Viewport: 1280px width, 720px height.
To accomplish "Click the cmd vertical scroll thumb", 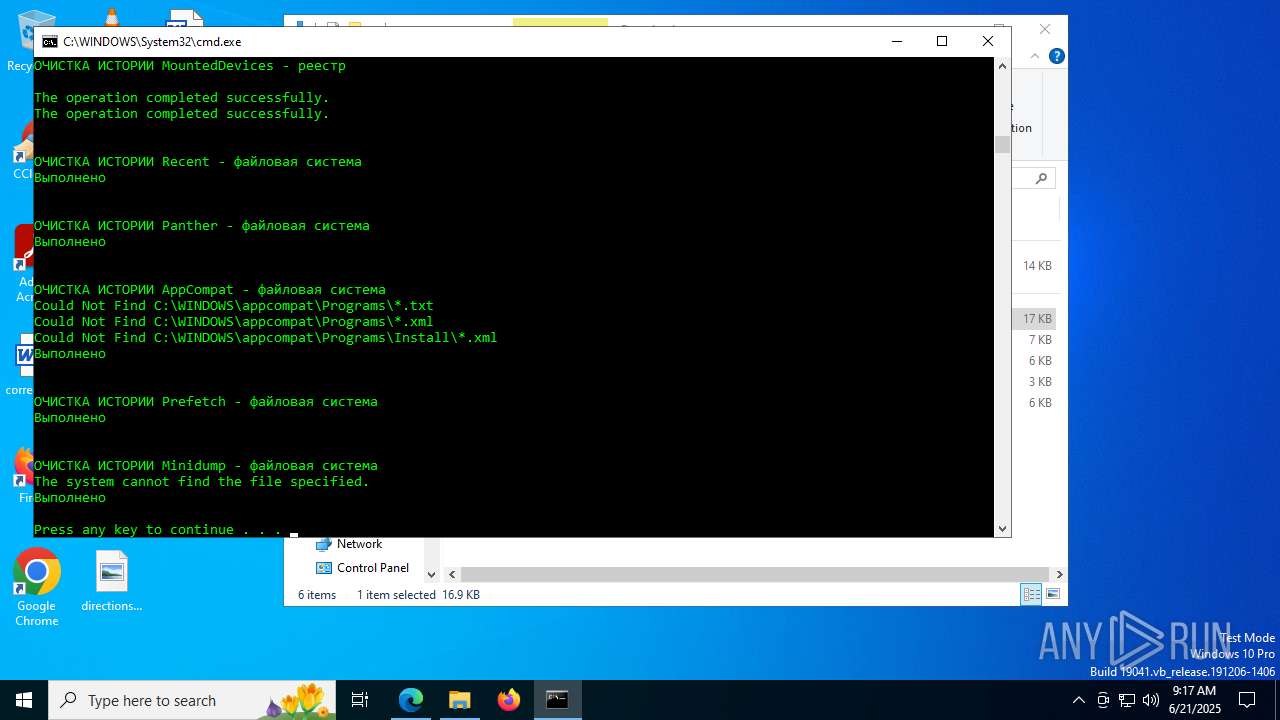I will (x=1002, y=144).
